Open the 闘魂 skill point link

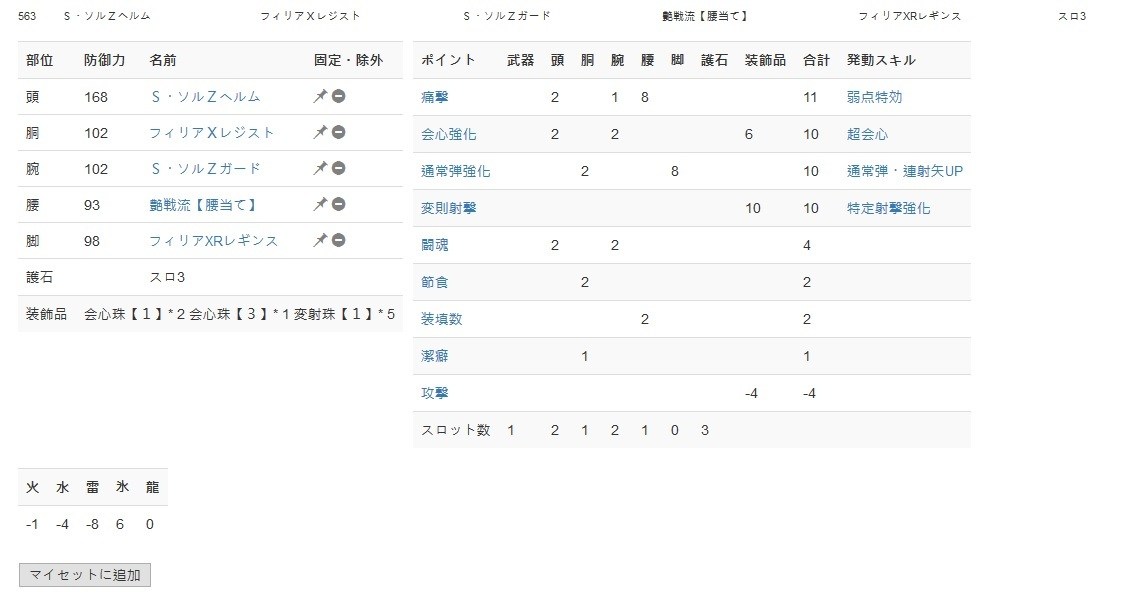(x=435, y=245)
